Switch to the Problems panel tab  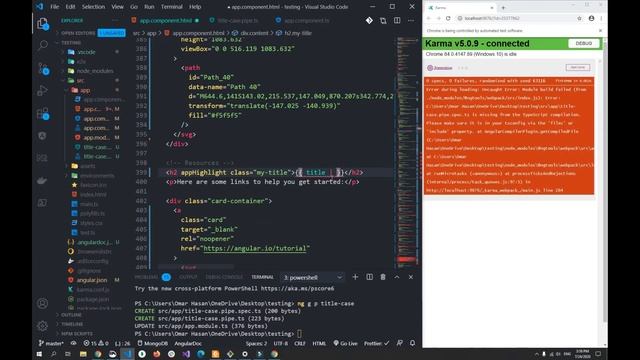tap(146, 277)
